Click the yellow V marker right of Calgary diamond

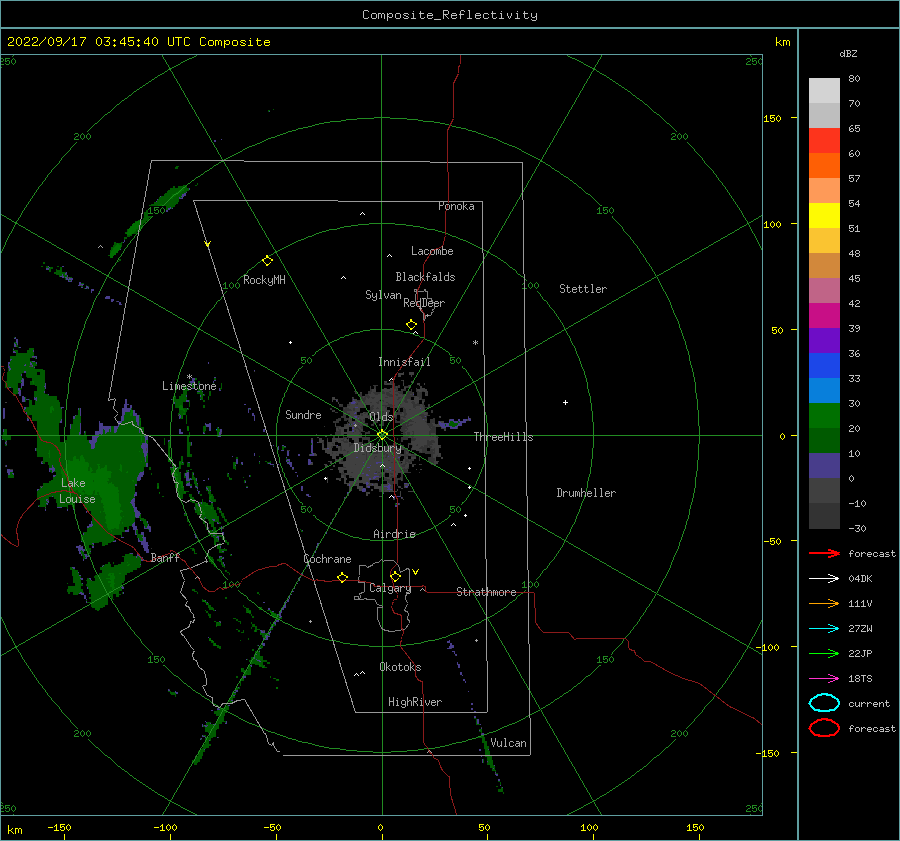tap(416, 572)
